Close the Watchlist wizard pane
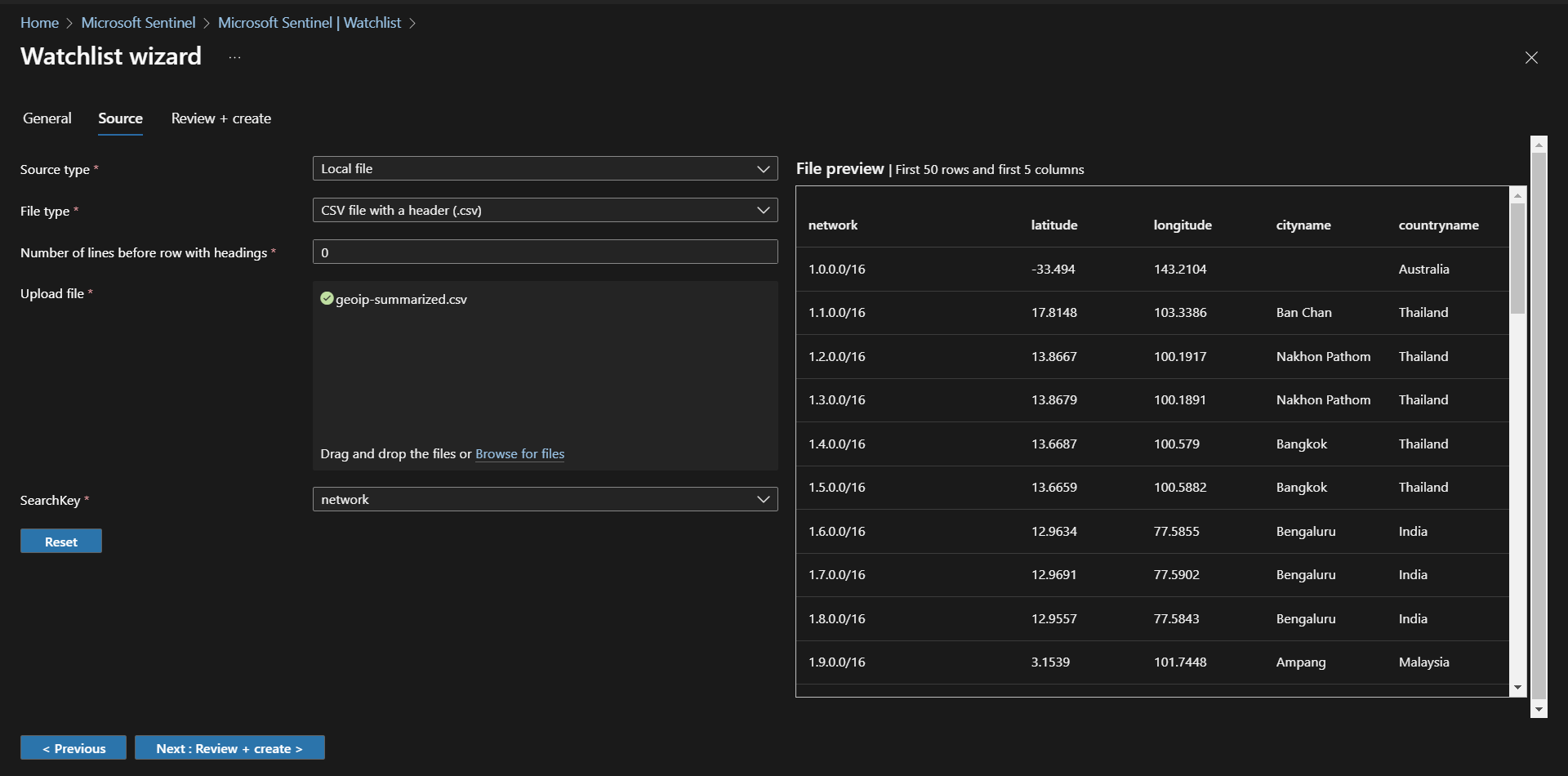Screen dimensions: 1568x776 coord(1531,57)
